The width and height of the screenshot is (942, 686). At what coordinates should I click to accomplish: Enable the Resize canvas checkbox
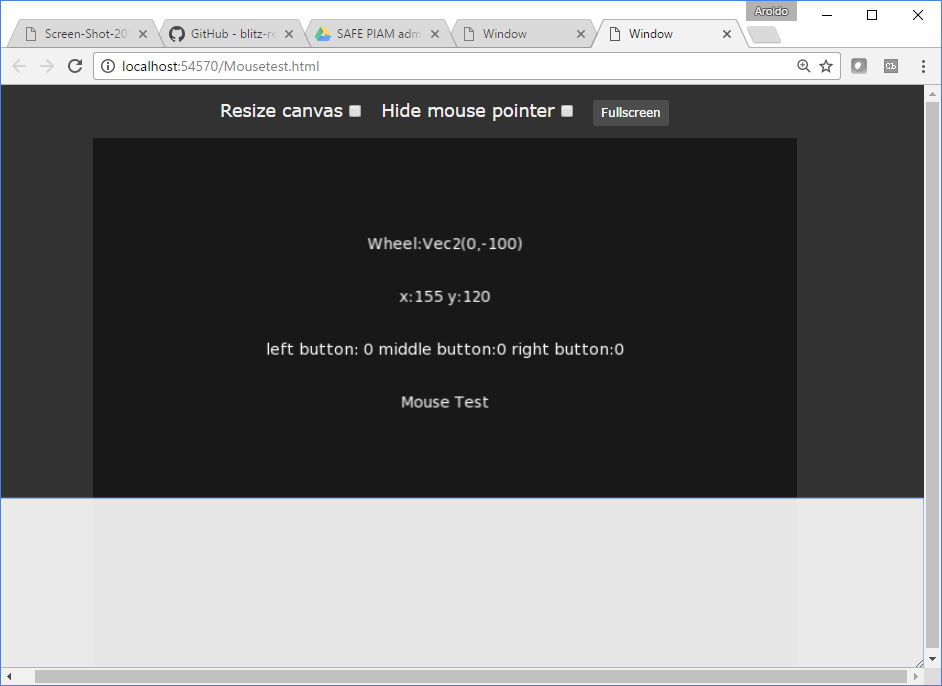pos(355,111)
